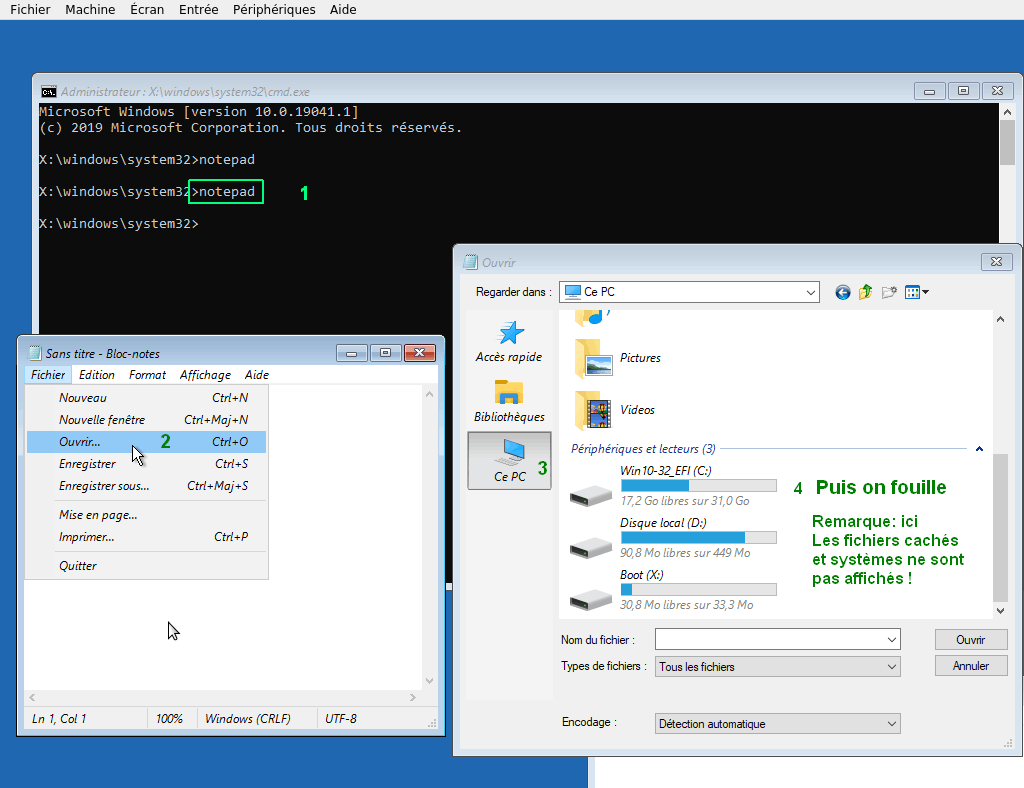The image size is (1024, 788).
Task: Click the cmd window scrollbar thumb
Action: click(1007, 142)
